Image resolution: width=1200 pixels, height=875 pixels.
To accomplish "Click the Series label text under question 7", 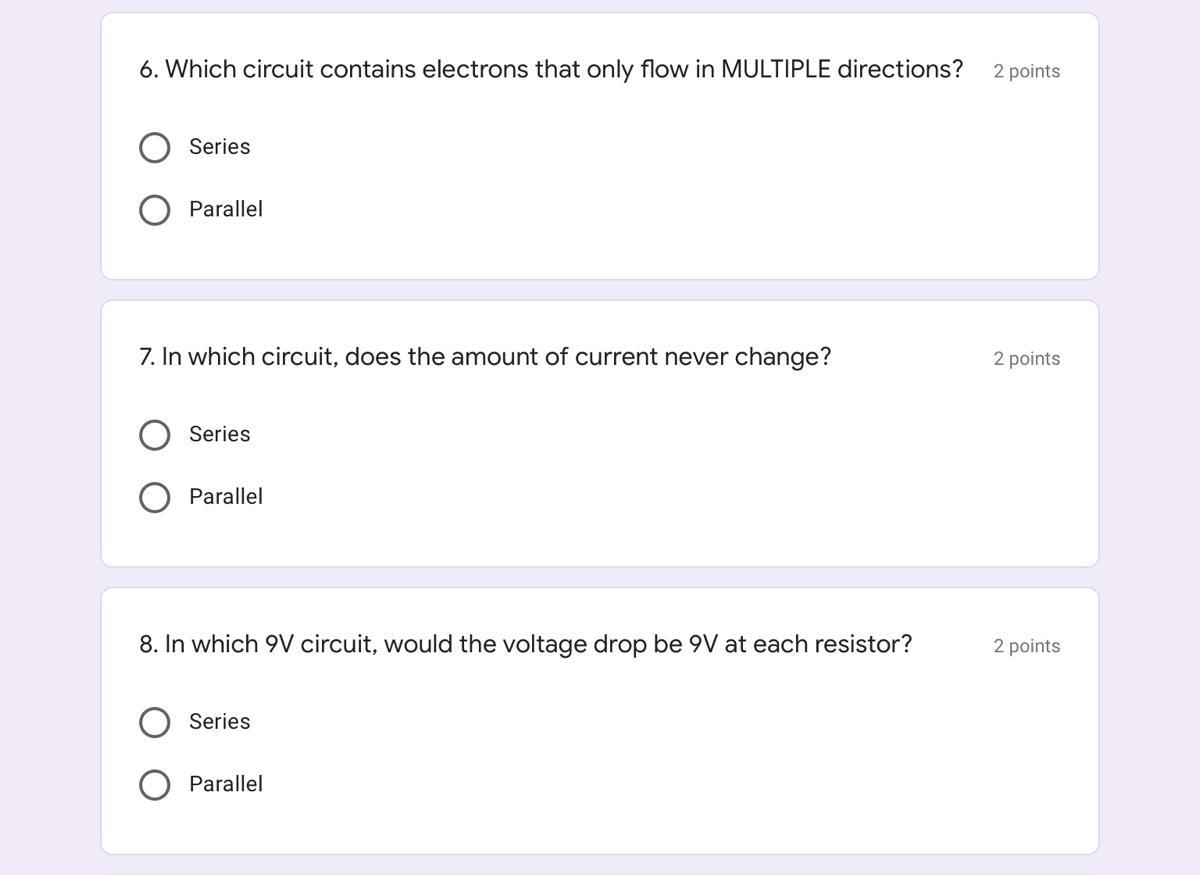I will (x=219, y=434).
